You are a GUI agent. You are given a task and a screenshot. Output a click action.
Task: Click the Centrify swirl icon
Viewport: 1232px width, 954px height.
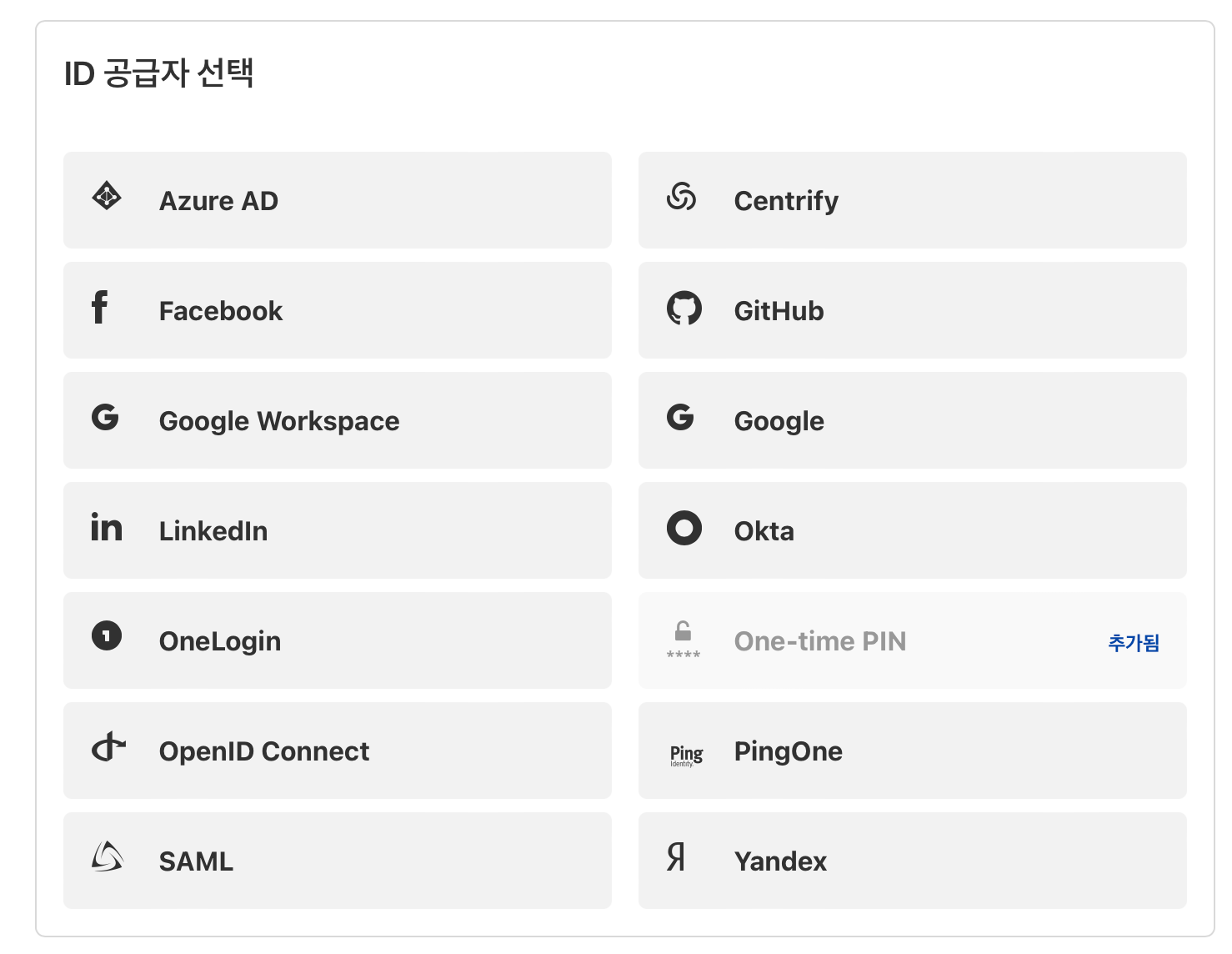tap(682, 197)
